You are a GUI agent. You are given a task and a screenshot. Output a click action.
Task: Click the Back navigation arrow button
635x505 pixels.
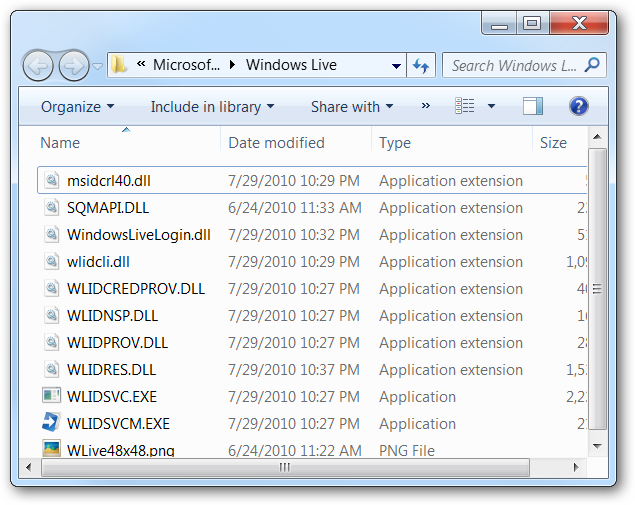[39, 66]
